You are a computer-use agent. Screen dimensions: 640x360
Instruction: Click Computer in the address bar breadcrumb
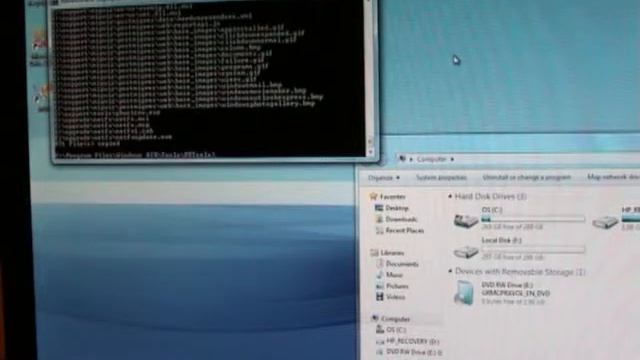431,159
